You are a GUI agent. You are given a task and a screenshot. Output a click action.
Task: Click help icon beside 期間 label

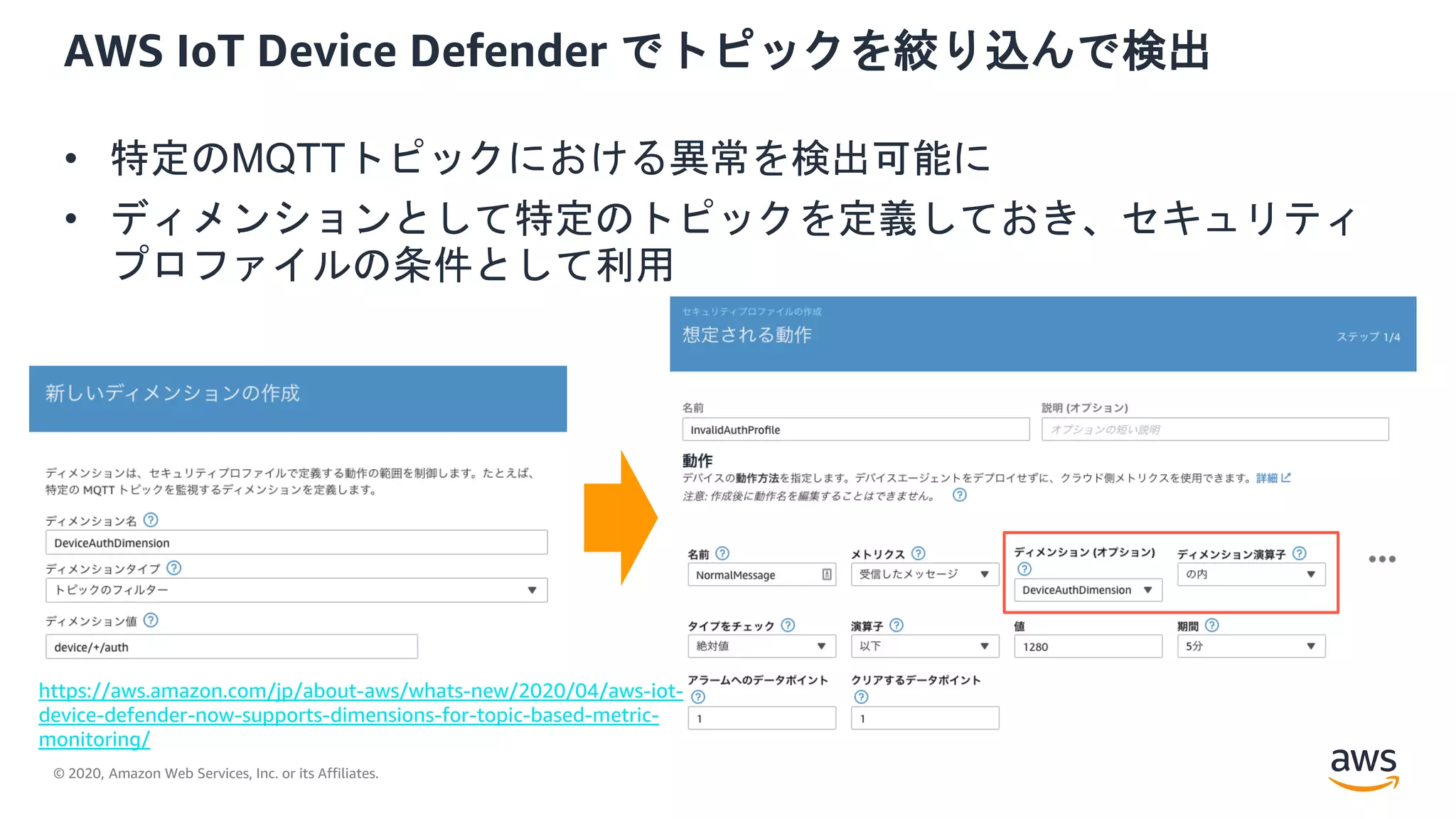pyautogui.click(x=1212, y=625)
